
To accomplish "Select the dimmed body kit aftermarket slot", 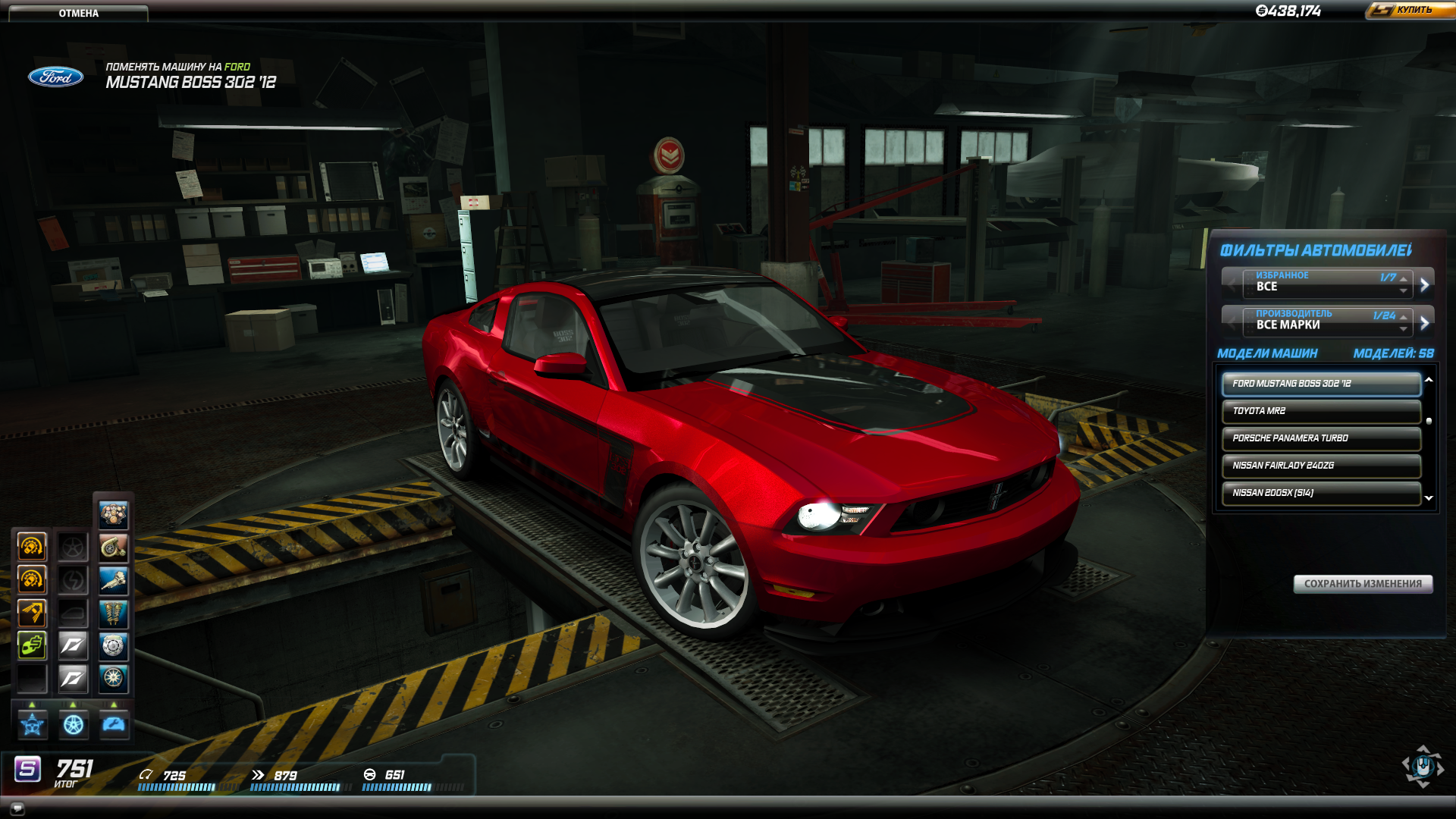I will pyautogui.click(x=73, y=613).
